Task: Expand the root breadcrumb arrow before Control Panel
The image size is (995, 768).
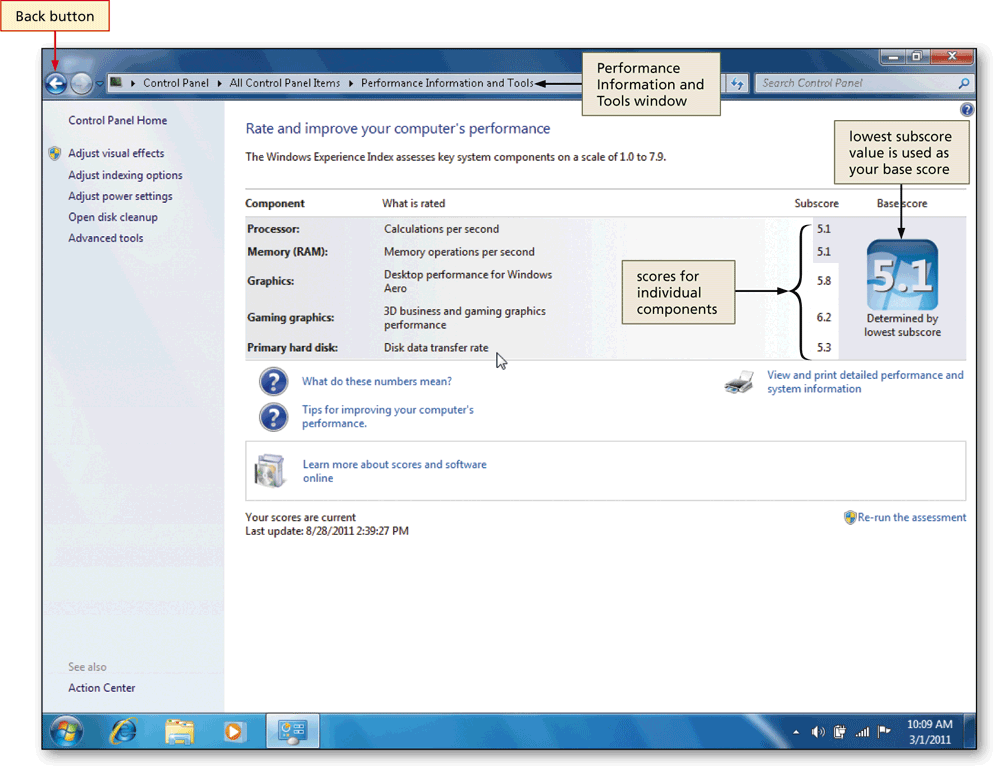Action: tap(133, 83)
